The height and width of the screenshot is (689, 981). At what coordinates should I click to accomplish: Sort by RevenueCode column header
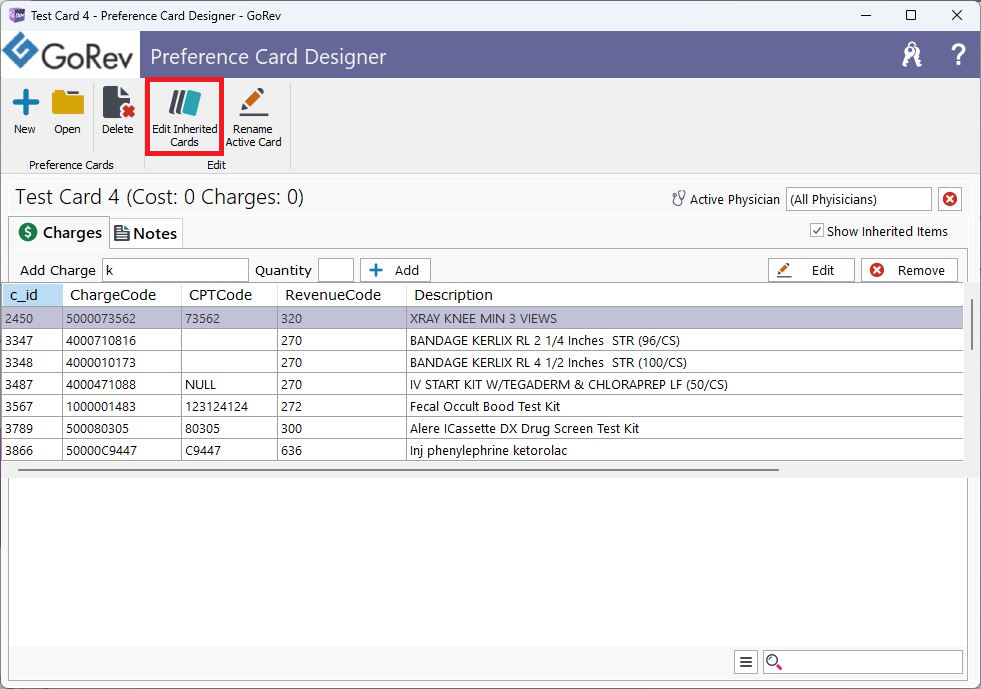[342, 295]
